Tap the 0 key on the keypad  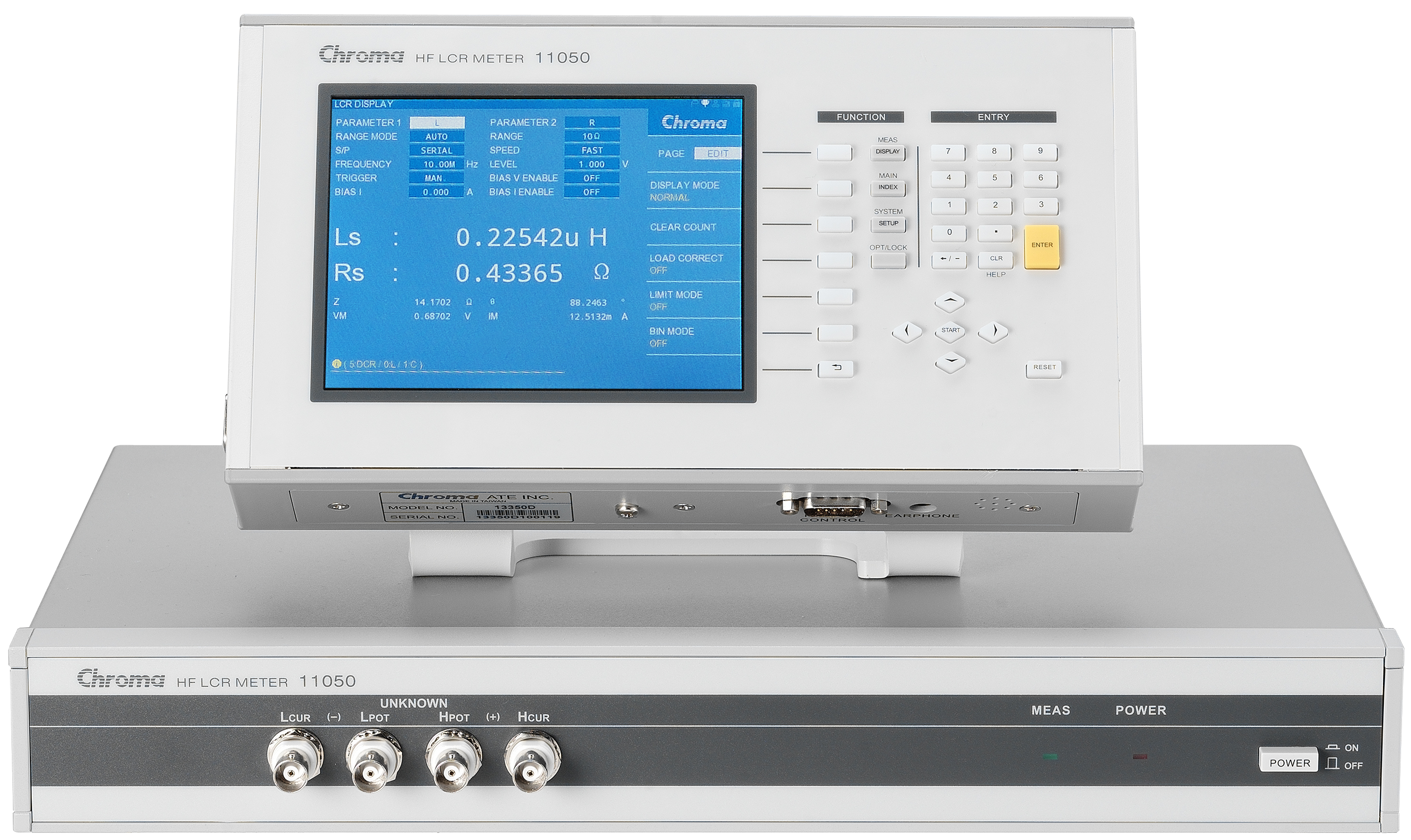coord(949,233)
